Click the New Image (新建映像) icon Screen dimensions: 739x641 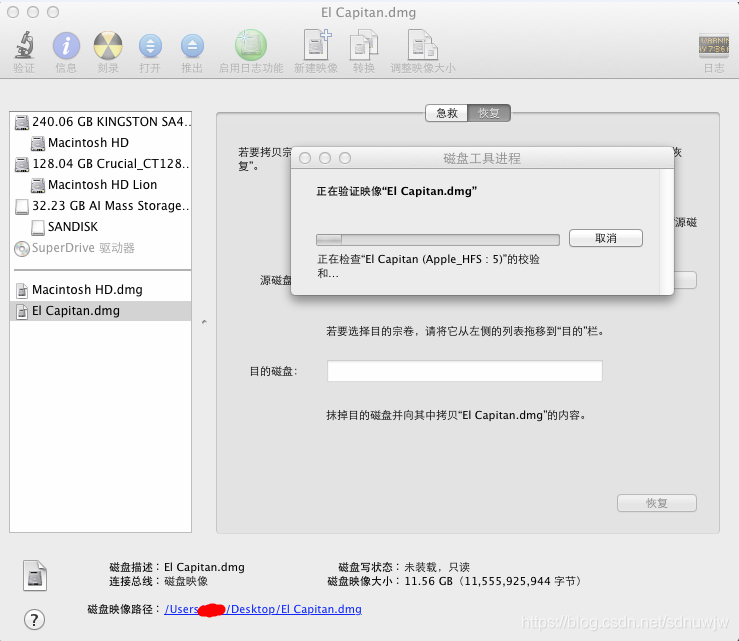point(316,45)
